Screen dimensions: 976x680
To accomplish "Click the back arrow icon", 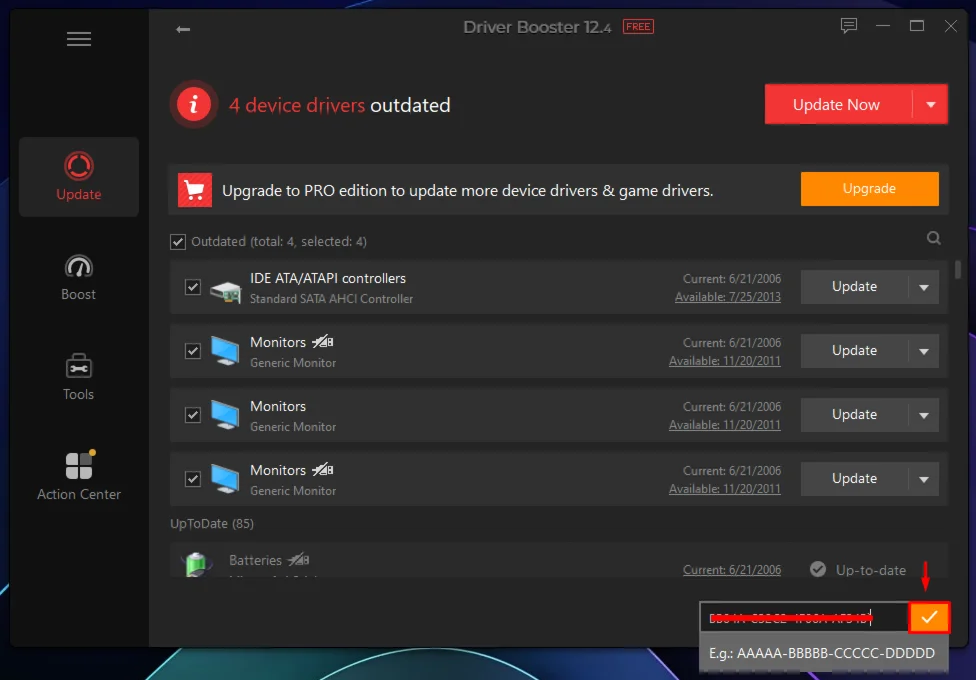I will pos(183,29).
